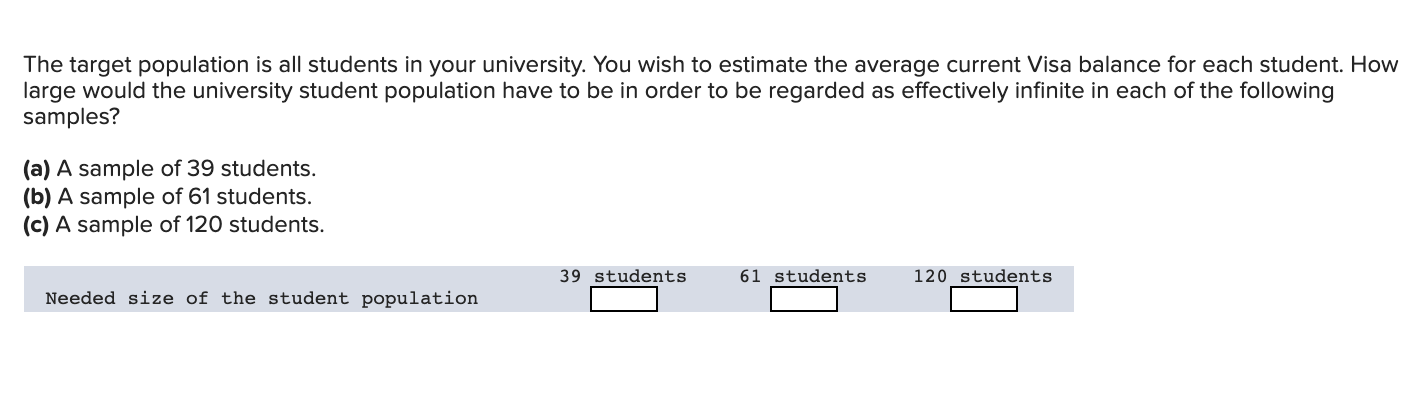
Task: Click the word 'How' ending the first line
Action: tap(1375, 65)
